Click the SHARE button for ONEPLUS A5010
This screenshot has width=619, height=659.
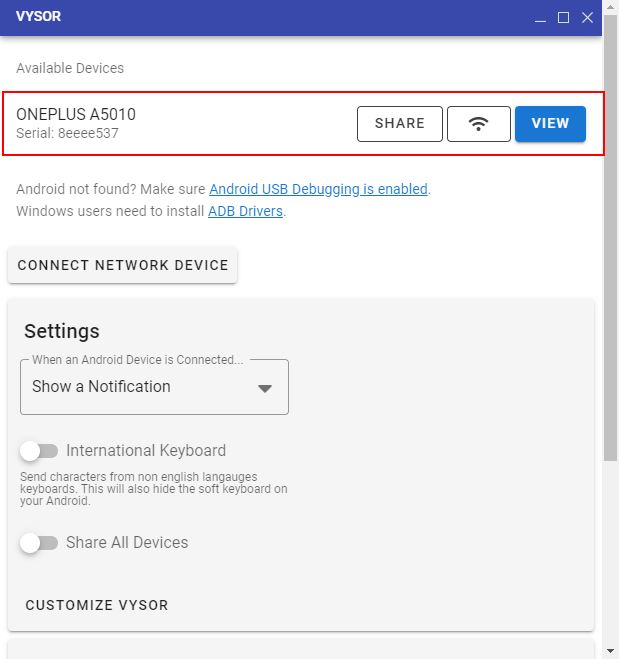coord(400,124)
